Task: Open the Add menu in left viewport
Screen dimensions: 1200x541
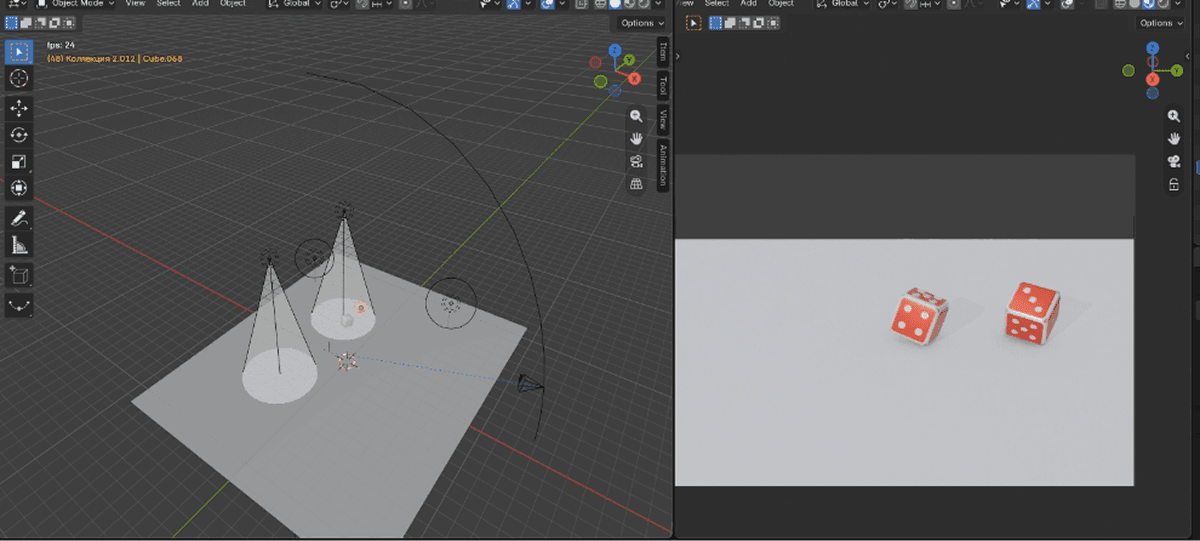Action: coord(200,4)
